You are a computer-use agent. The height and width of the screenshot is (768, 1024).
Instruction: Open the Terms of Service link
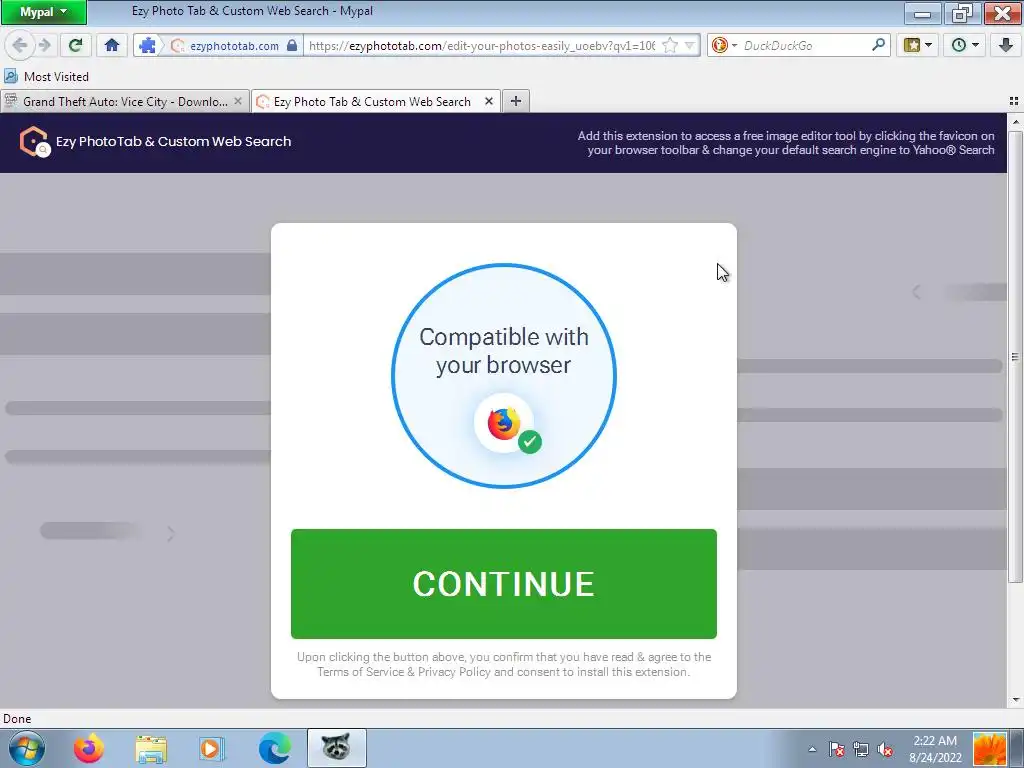(x=360, y=672)
